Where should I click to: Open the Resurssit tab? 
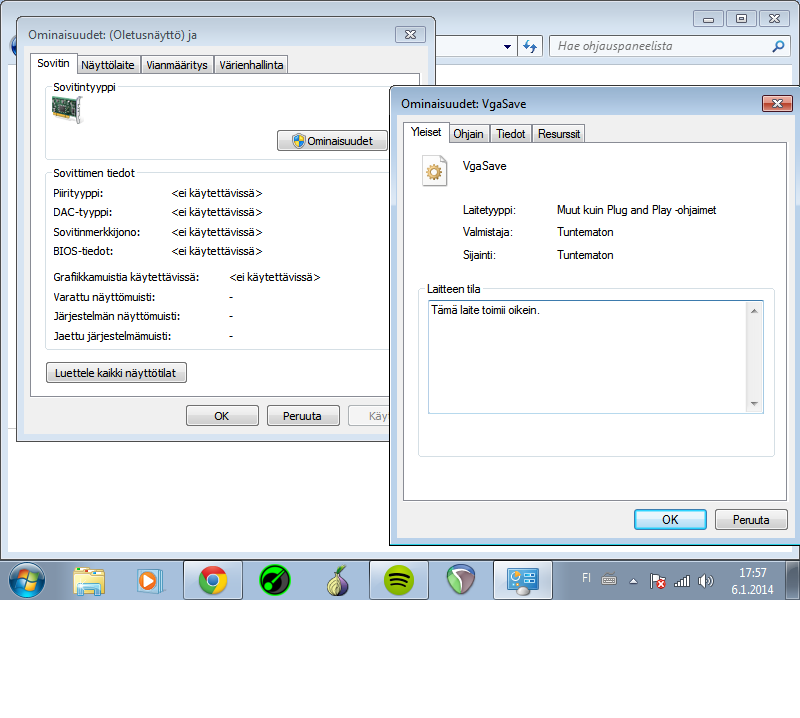tap(559, 134)
